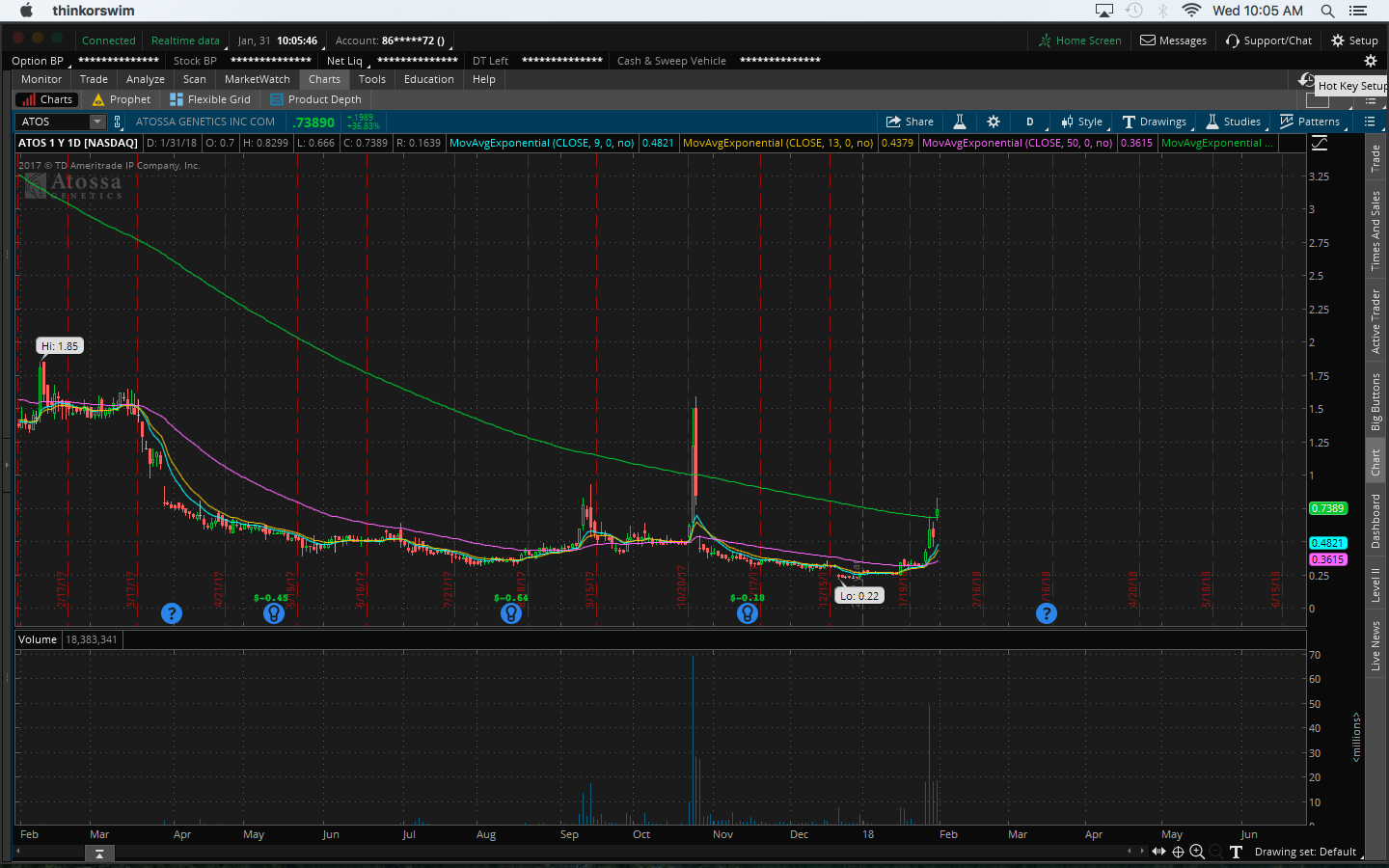1389x868 pixels.
Task: Toggle the chart scale curve icon
Action: tap(1320, 143)
